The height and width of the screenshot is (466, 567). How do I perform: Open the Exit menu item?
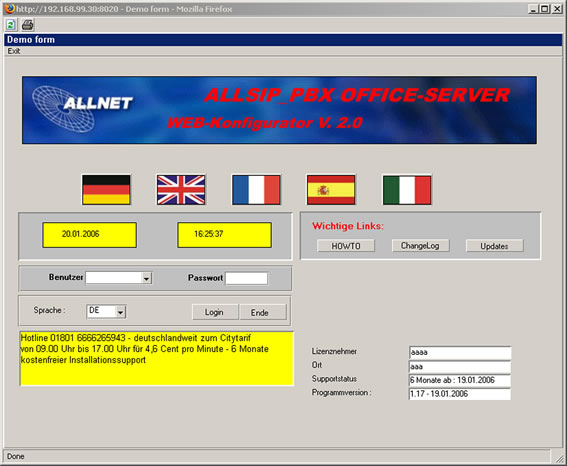(14, 51)
